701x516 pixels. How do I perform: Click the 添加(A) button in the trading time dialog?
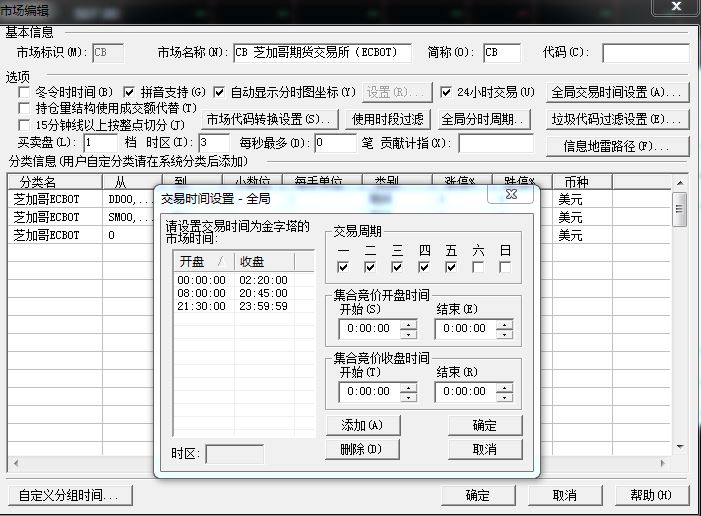click(361, 425)
